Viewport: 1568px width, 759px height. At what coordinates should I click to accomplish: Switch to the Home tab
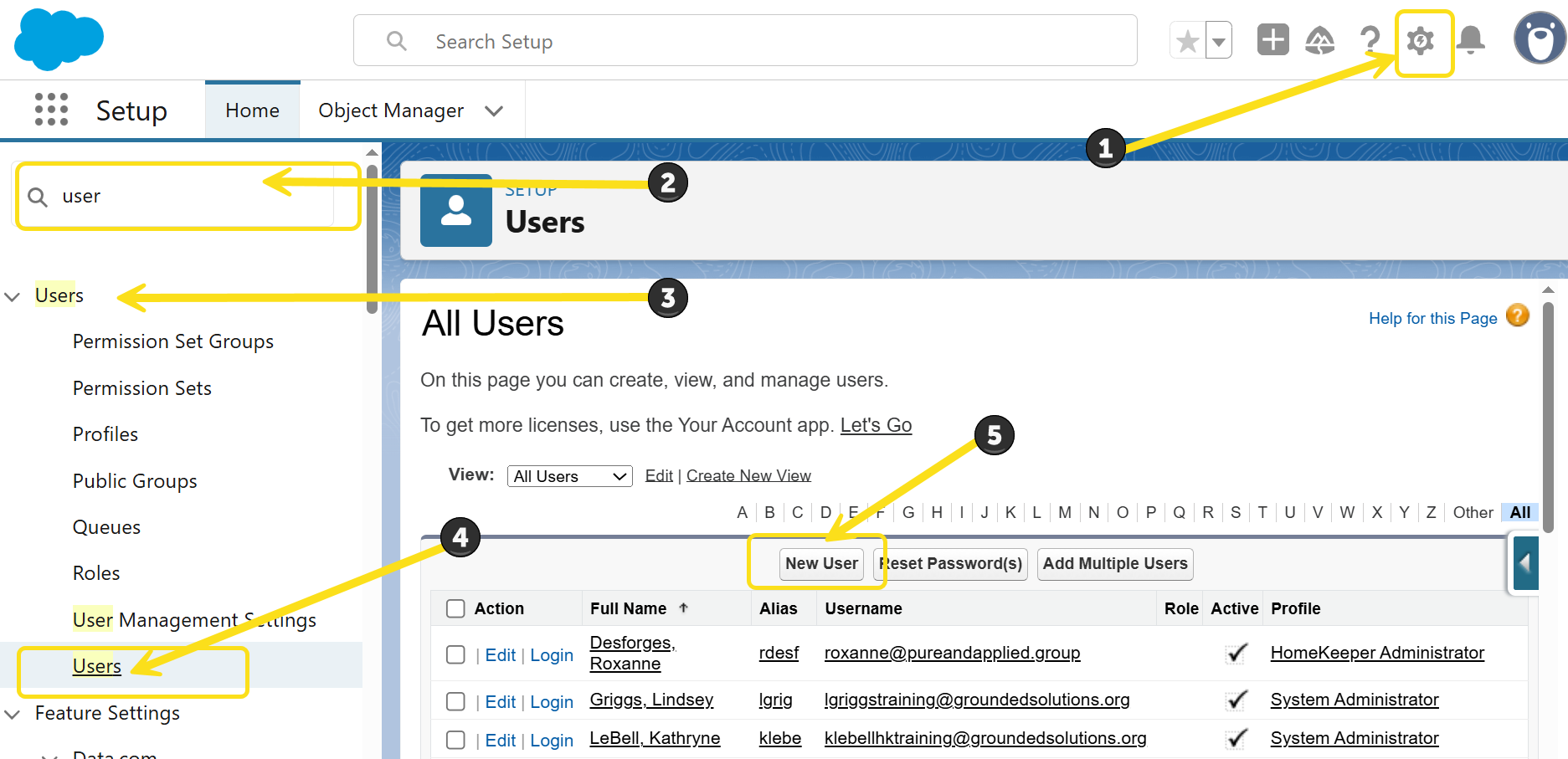tap(252, 110)
